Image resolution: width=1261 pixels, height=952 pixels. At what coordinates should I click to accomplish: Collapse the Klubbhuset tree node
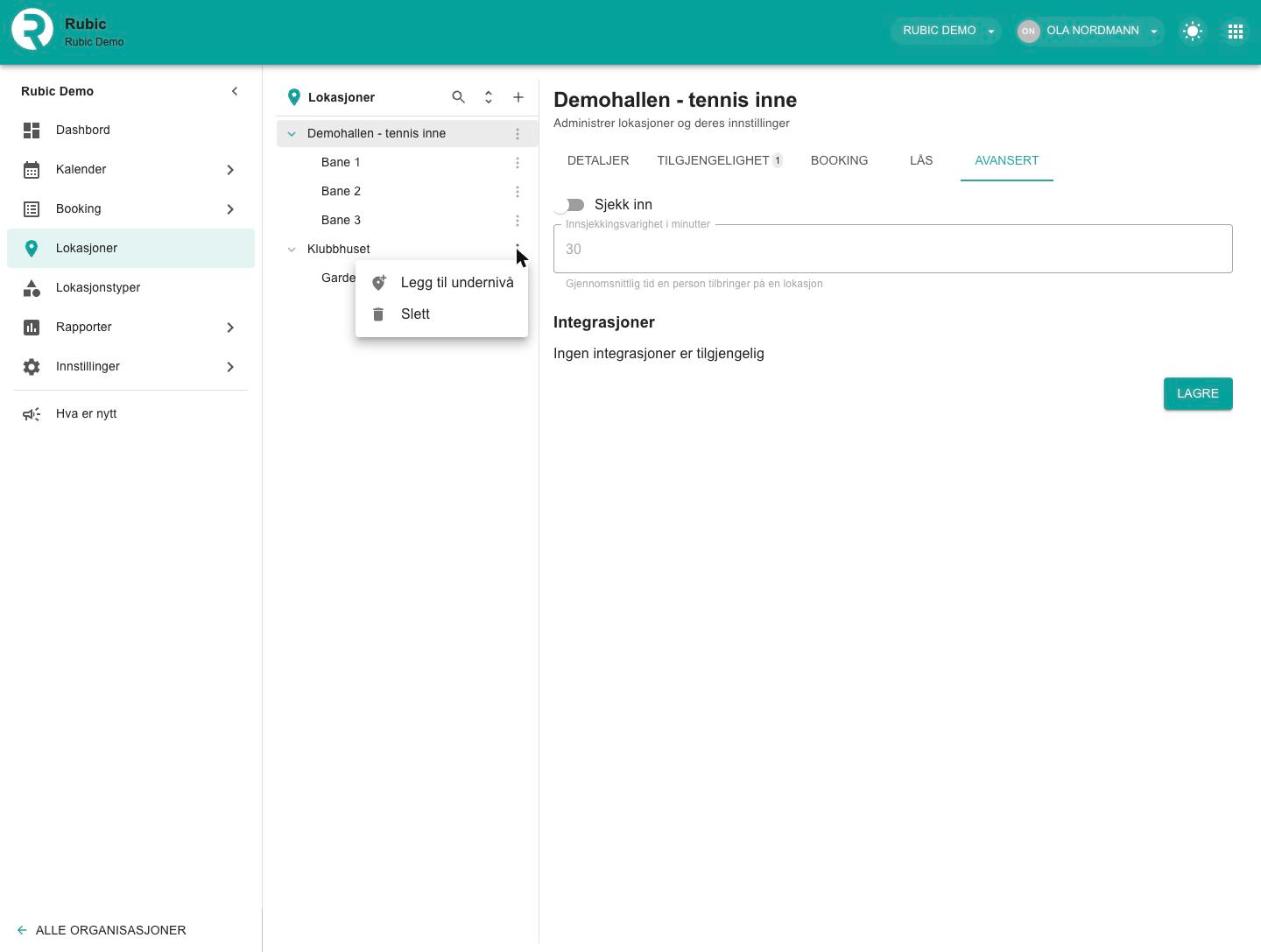pyautogui.click(x=292, y=249)
